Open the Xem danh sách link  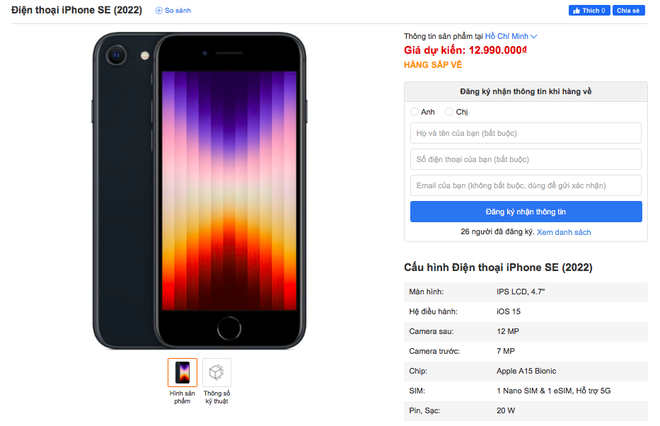[x=564, y=232]
